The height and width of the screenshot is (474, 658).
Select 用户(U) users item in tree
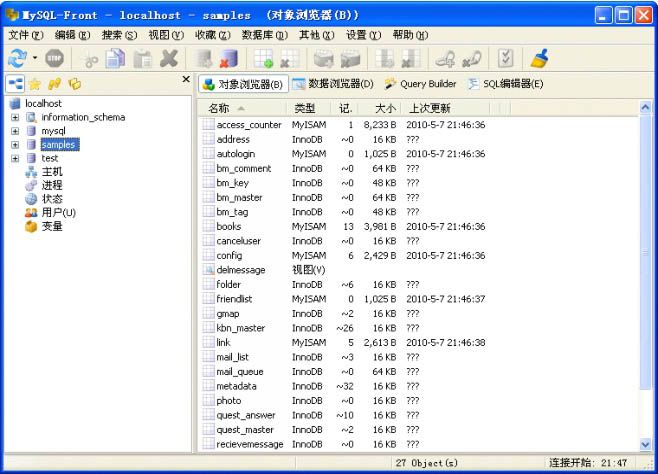click(x=59, y=213)
